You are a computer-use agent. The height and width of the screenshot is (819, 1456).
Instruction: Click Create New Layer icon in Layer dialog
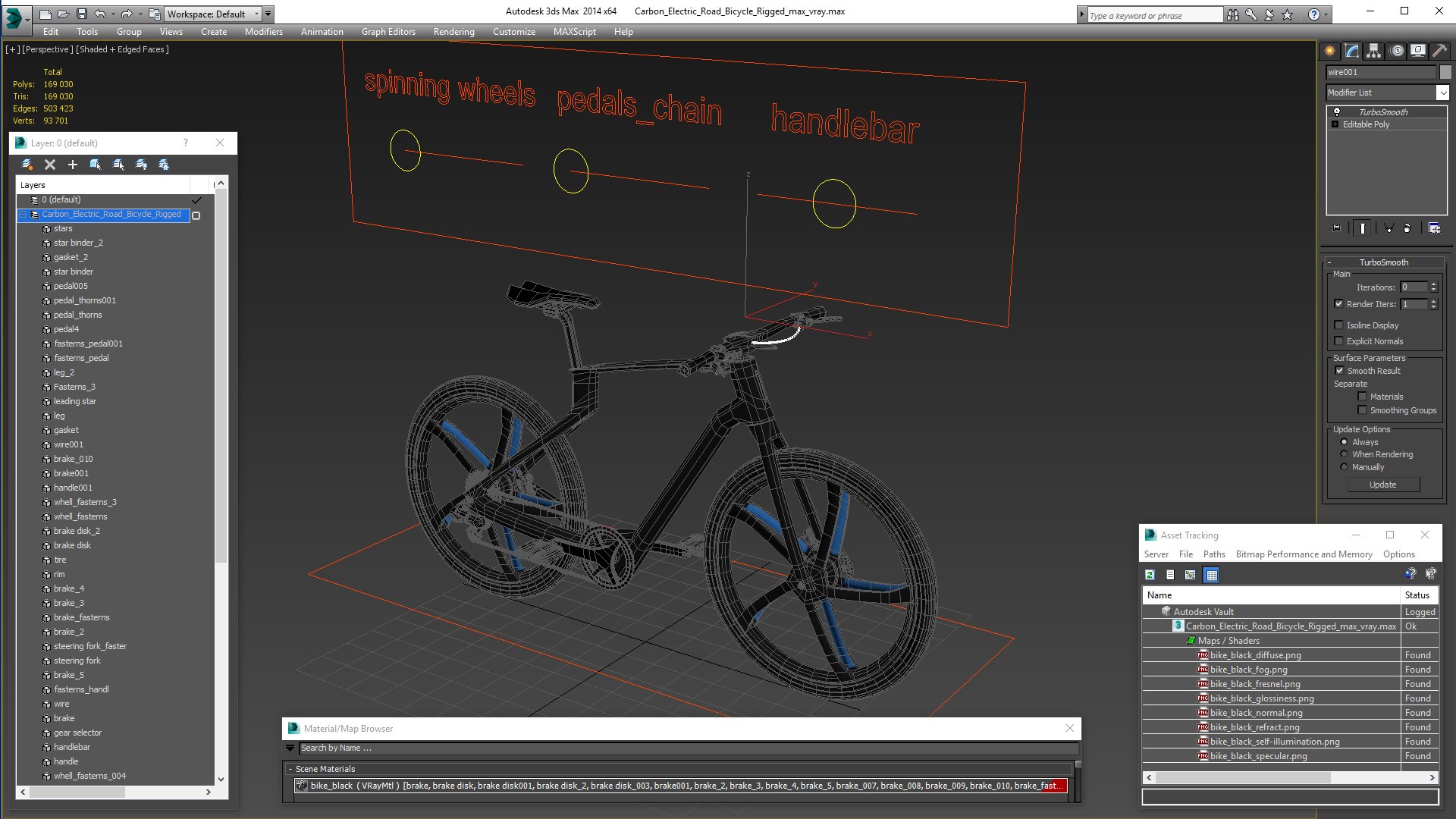tap(27, 165)
